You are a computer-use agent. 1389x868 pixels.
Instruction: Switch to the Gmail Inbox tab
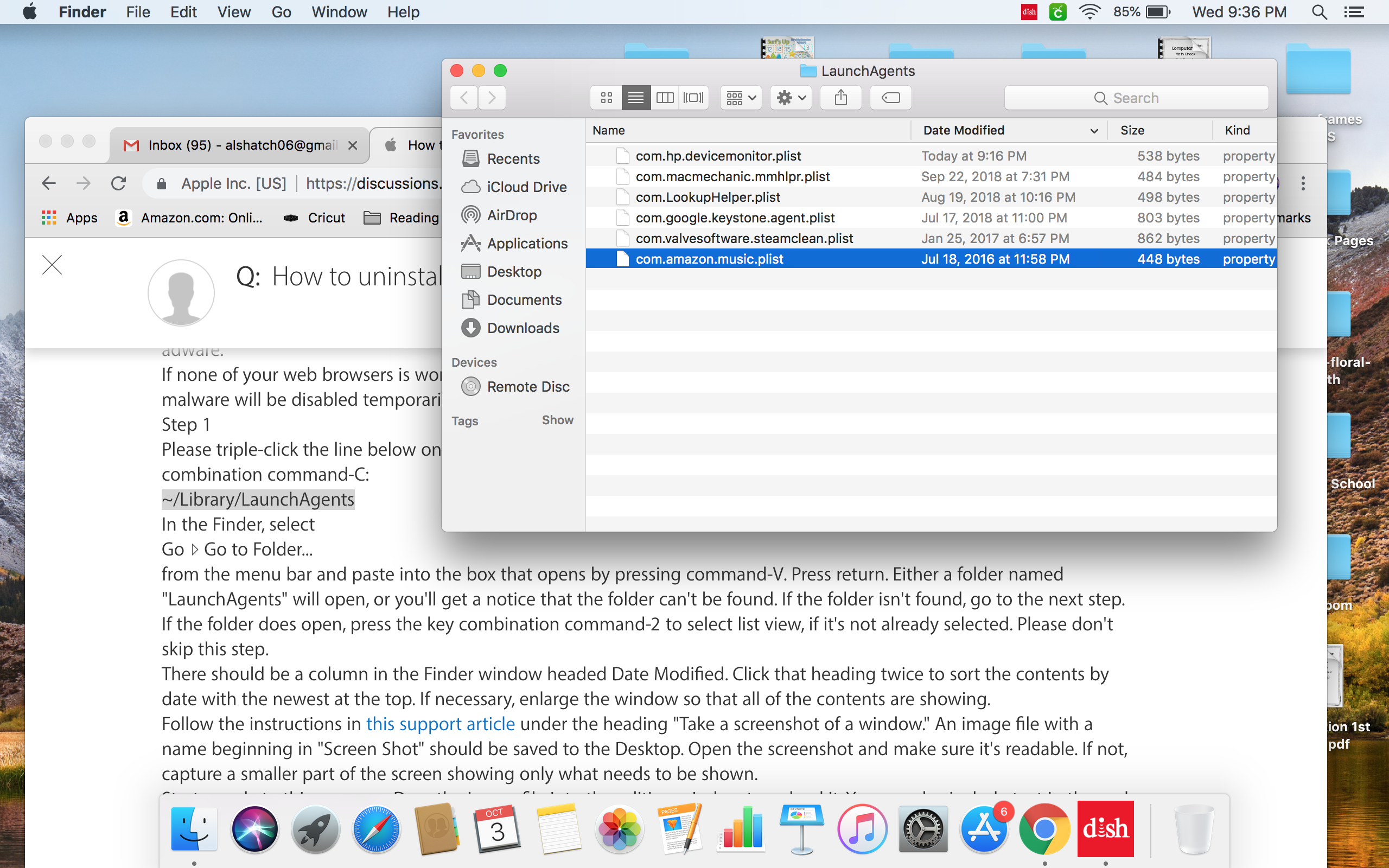point(241,145)
